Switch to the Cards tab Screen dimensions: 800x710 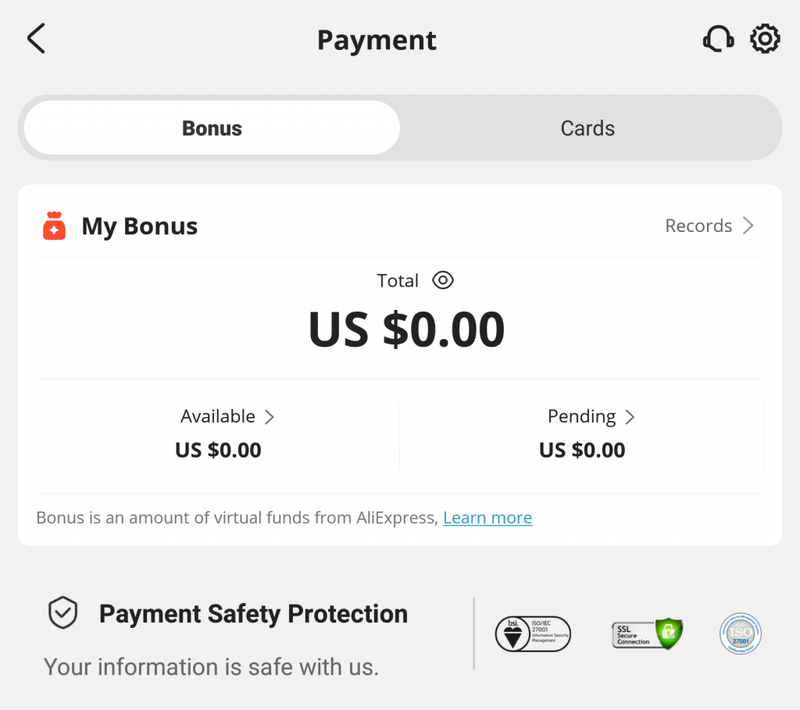point(588,128)
